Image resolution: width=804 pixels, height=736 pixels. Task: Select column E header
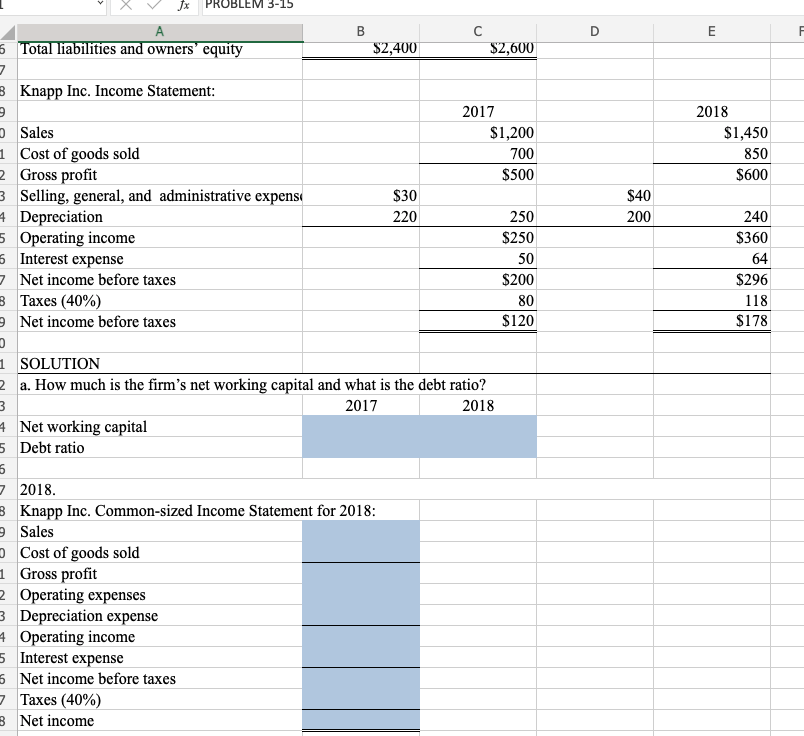click(x=711, y=31)
